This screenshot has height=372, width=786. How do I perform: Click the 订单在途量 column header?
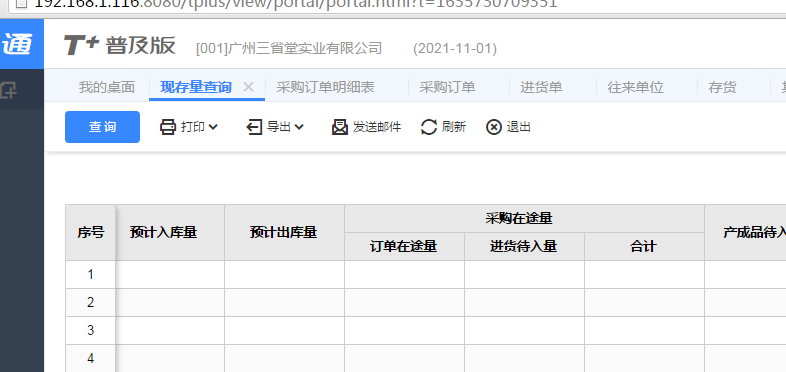click(404, 247)
